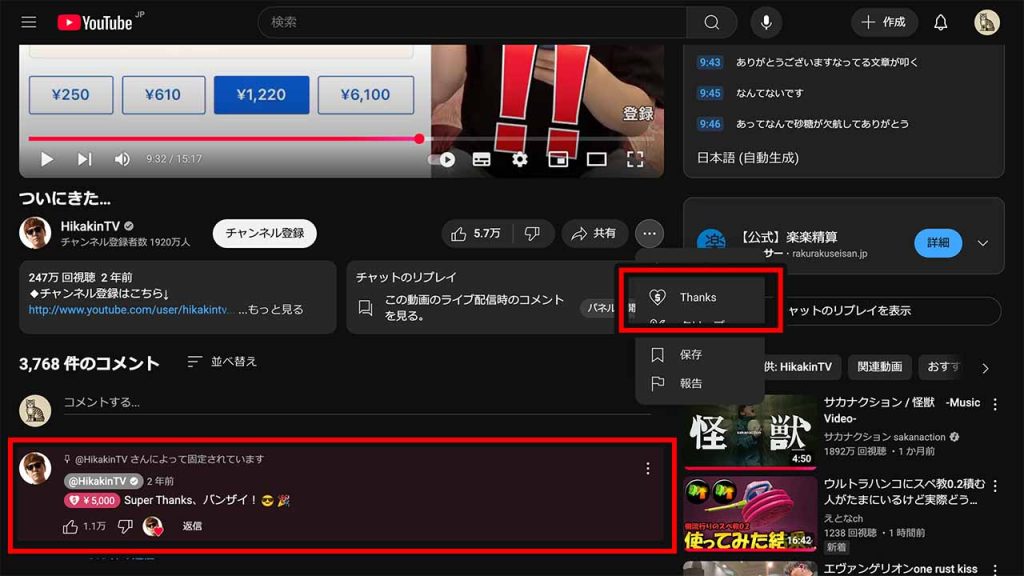Focus the コメントする comment field
This screenshot has height=576, width=1024.
pyautogui.click(x=357, y=402)
